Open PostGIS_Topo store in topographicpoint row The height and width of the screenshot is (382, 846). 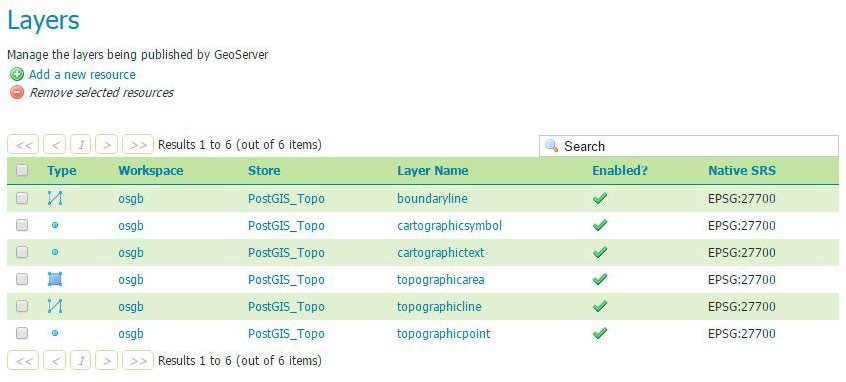click(286, 333)
